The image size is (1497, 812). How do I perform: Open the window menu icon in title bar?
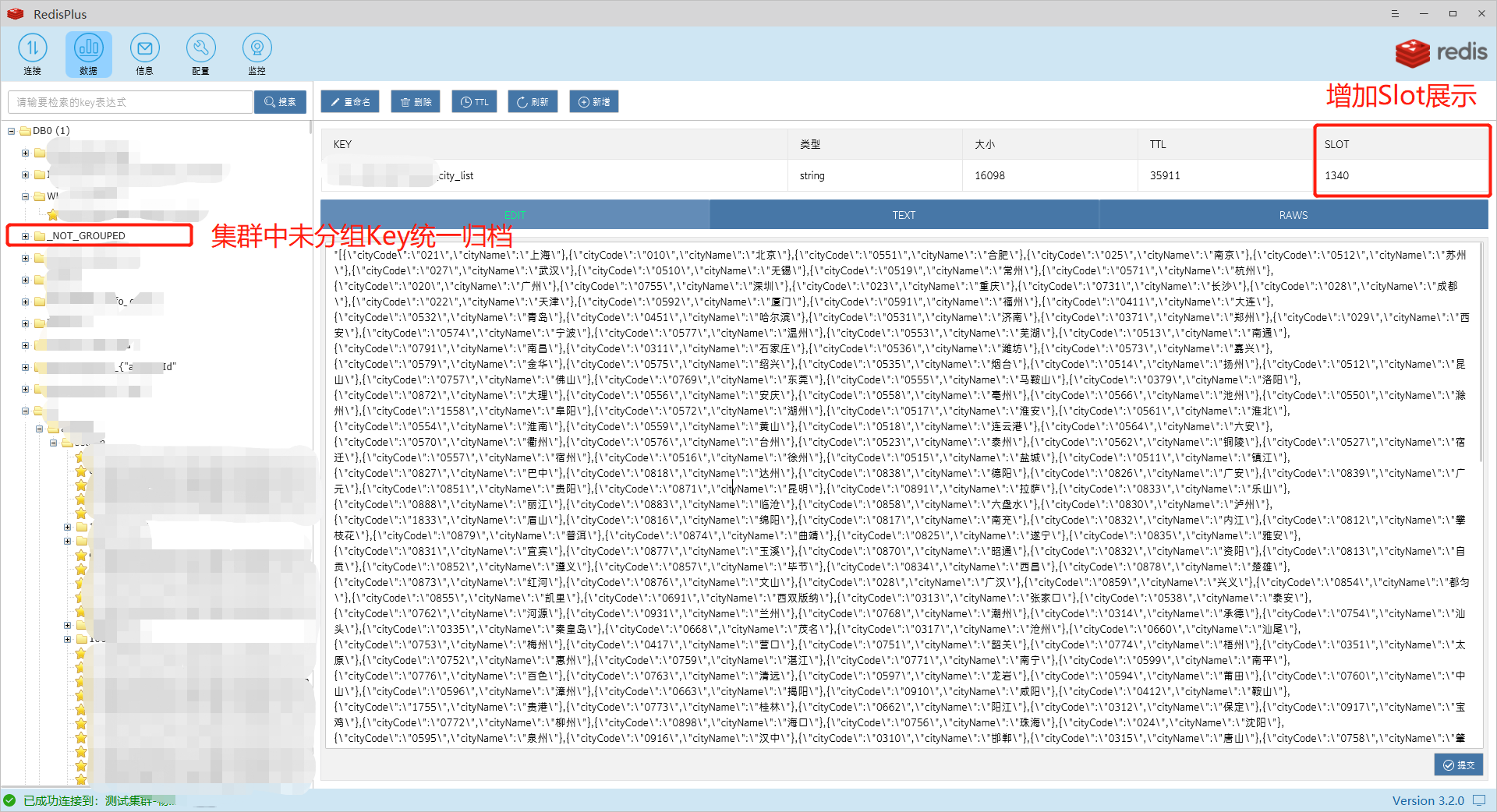[1395, 13]
